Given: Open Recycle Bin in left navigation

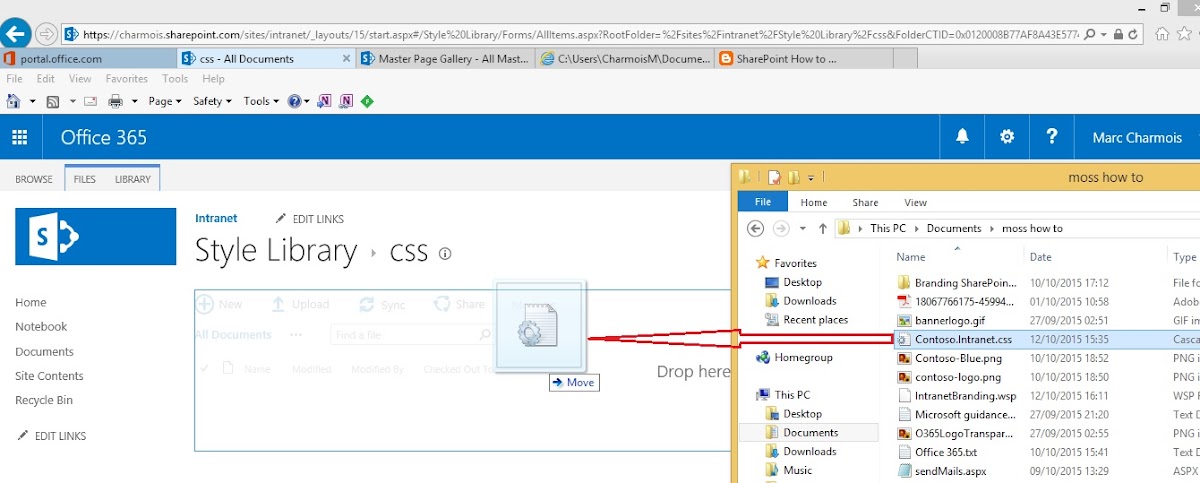Looking at the screenshot, I should [x=44, y=400].
